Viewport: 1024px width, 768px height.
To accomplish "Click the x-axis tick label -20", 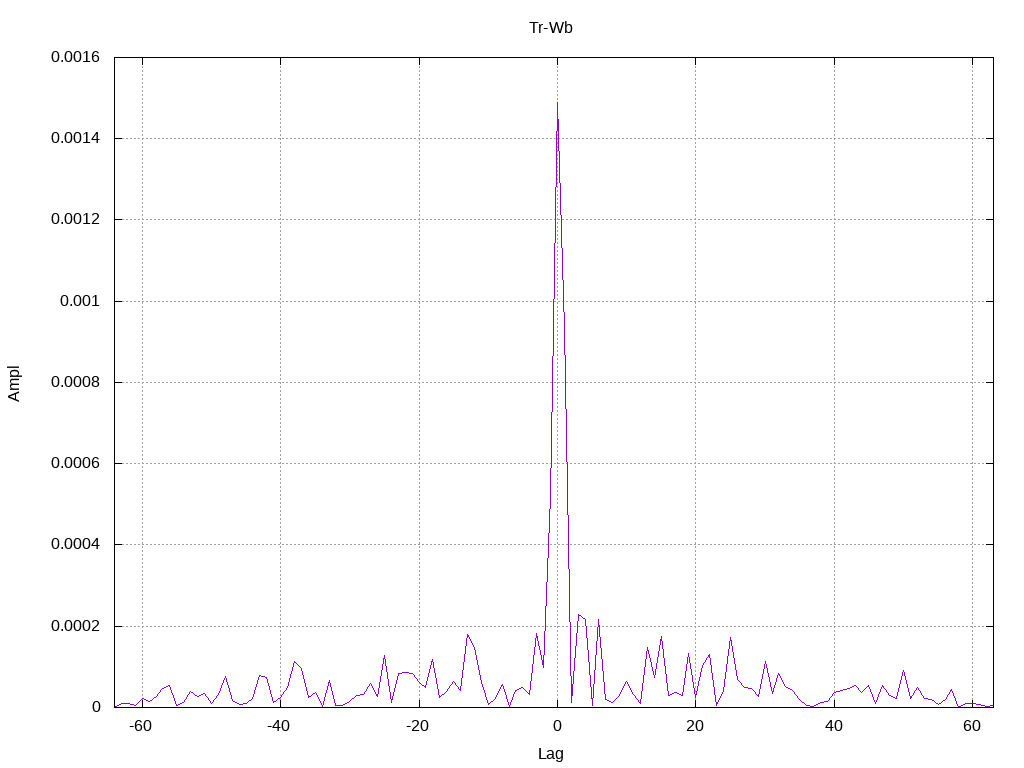I will pos(417,726).
